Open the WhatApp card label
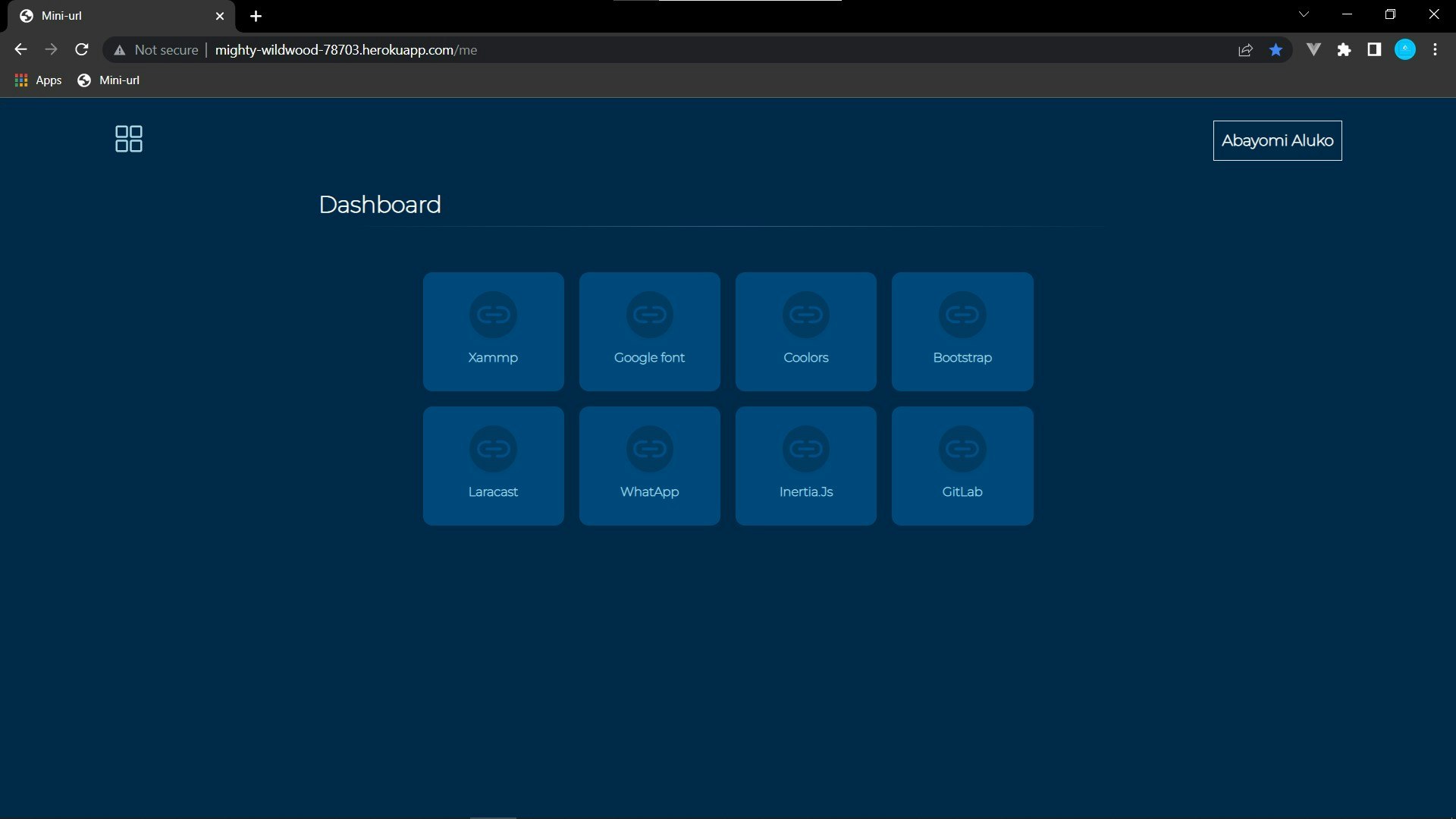This screenshot has height=819, width=1456. click(649, 491)
